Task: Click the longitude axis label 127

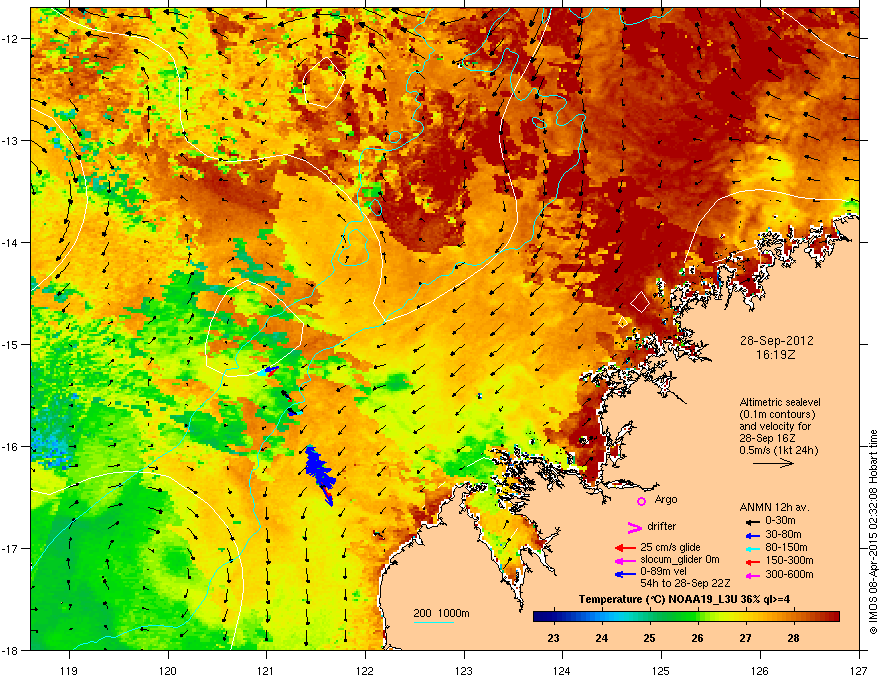Action: click(x=859, y=670)
